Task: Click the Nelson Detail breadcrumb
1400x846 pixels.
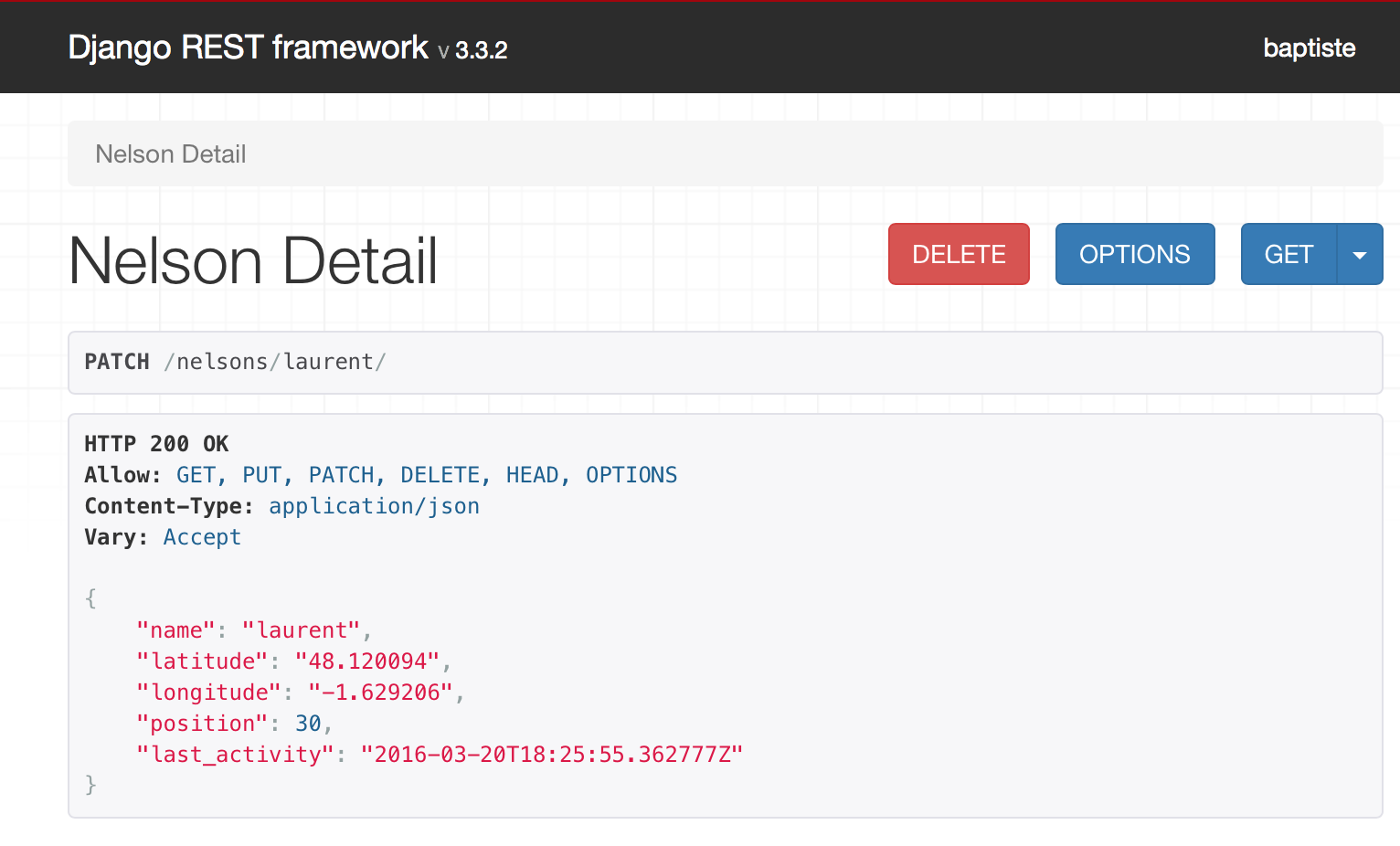Action: tap(171, 154)
